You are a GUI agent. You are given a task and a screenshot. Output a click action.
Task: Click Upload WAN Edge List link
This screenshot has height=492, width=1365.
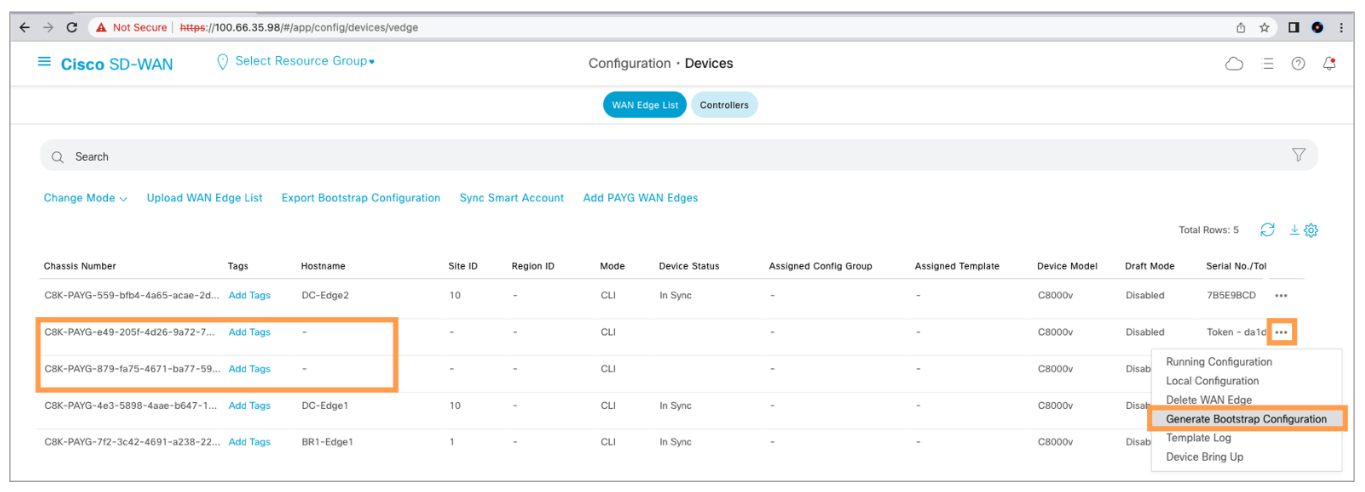pyautogui.click(x=204, y=198)
